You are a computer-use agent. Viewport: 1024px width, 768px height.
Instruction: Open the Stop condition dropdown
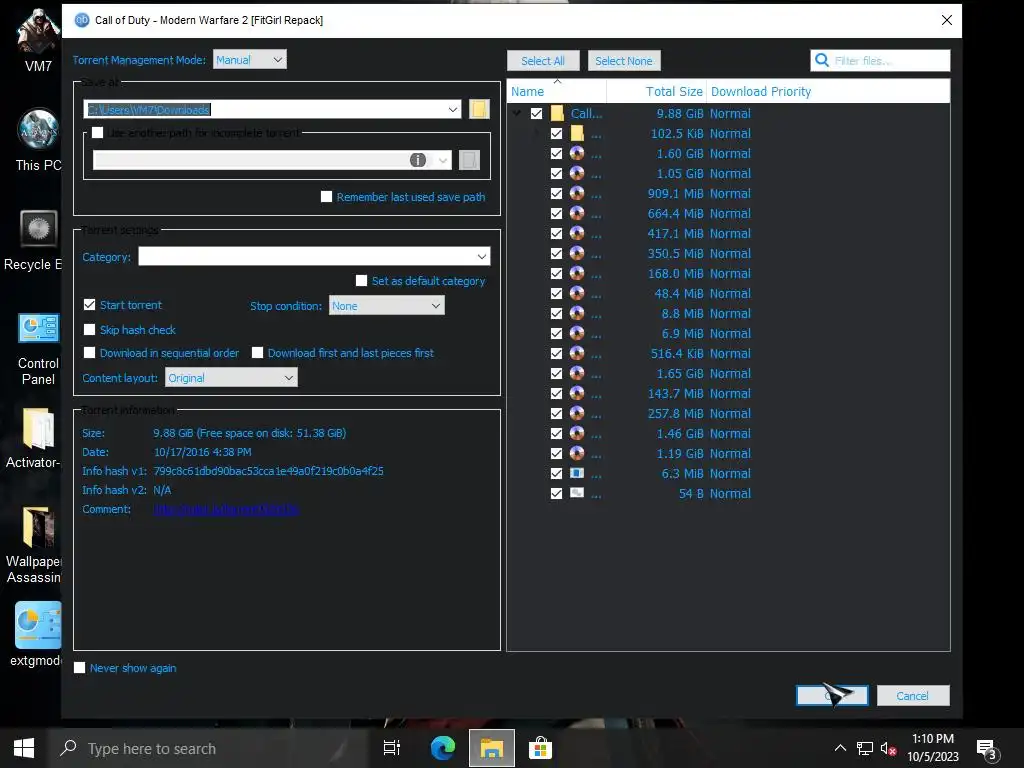point(387,305)
